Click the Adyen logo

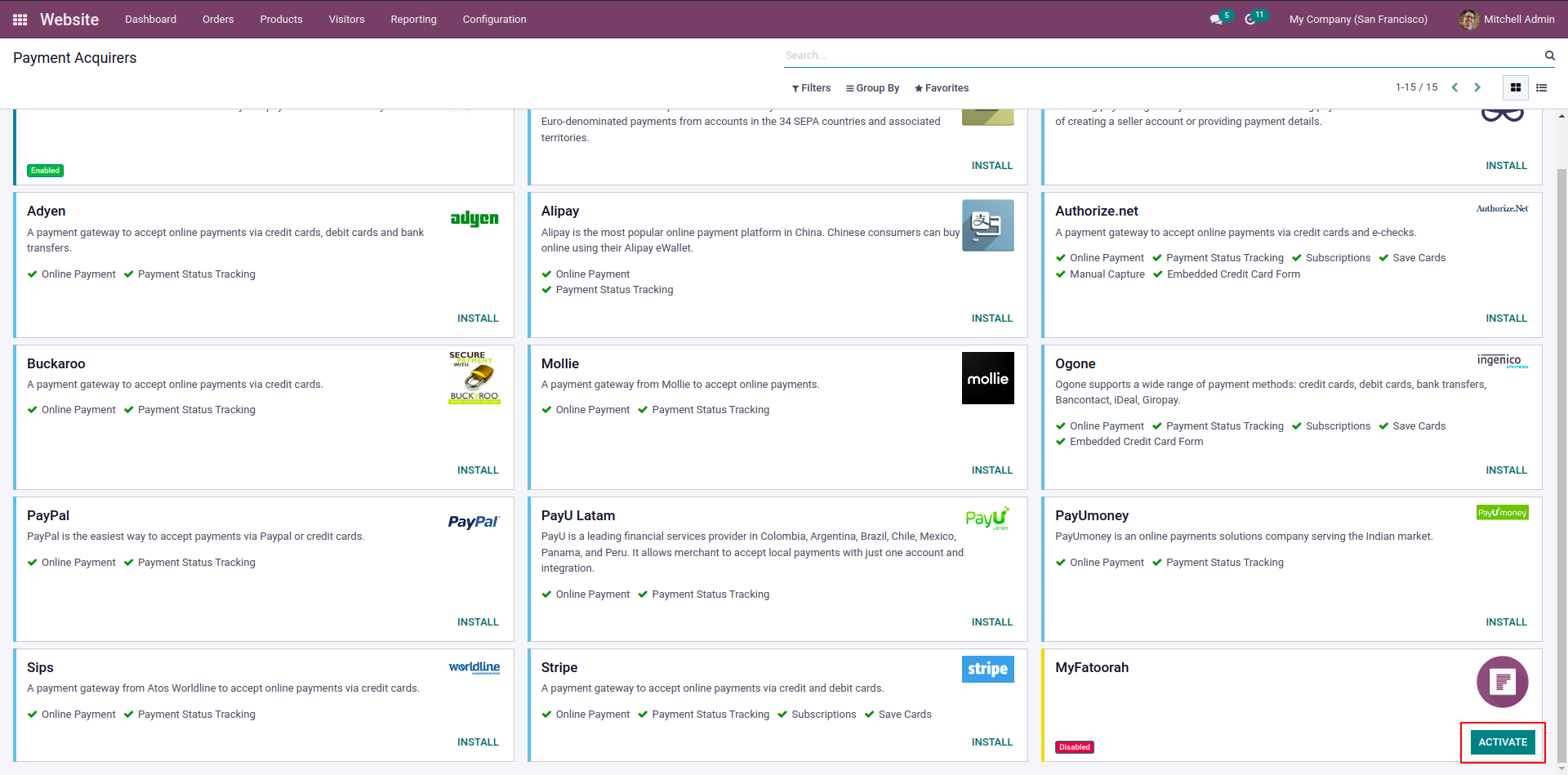click(x=474, y=218)
